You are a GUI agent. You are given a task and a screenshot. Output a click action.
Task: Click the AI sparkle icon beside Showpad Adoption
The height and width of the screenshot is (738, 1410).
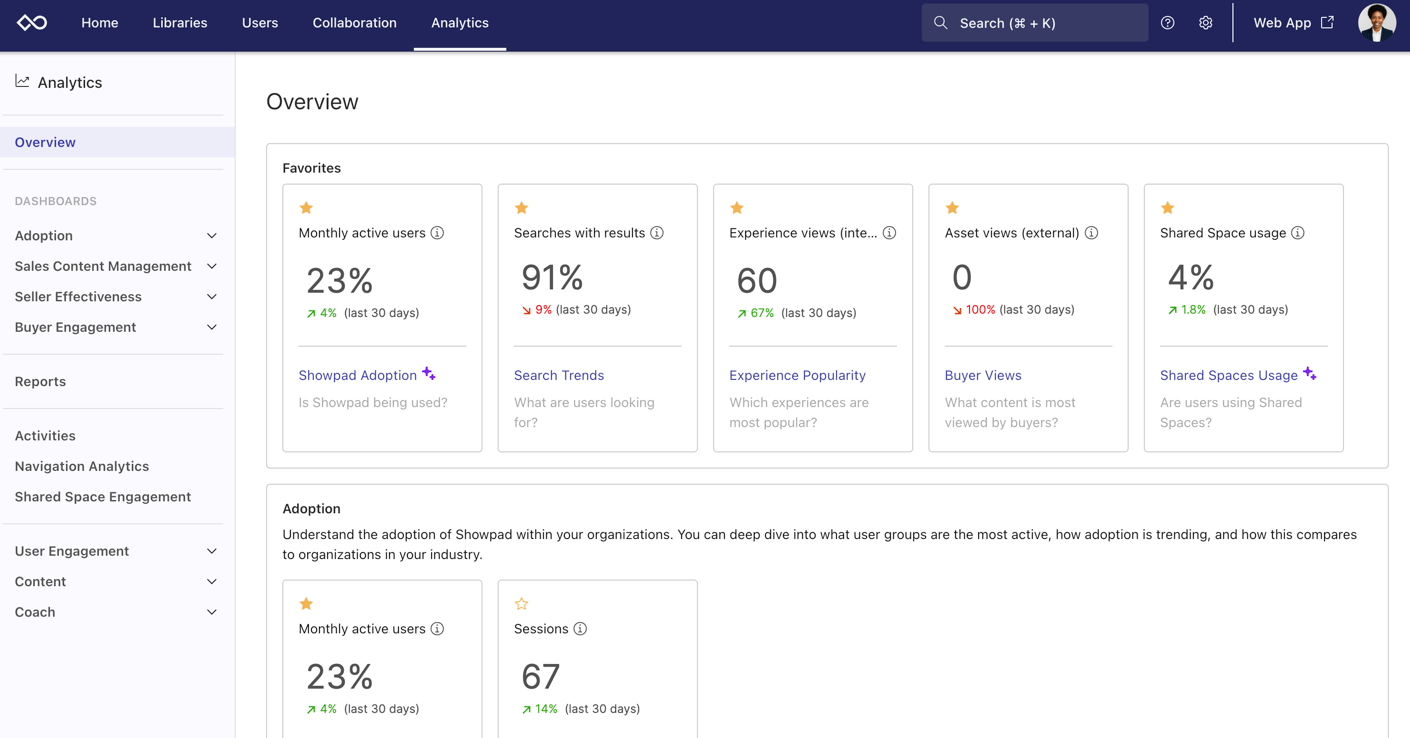point(429,373)
